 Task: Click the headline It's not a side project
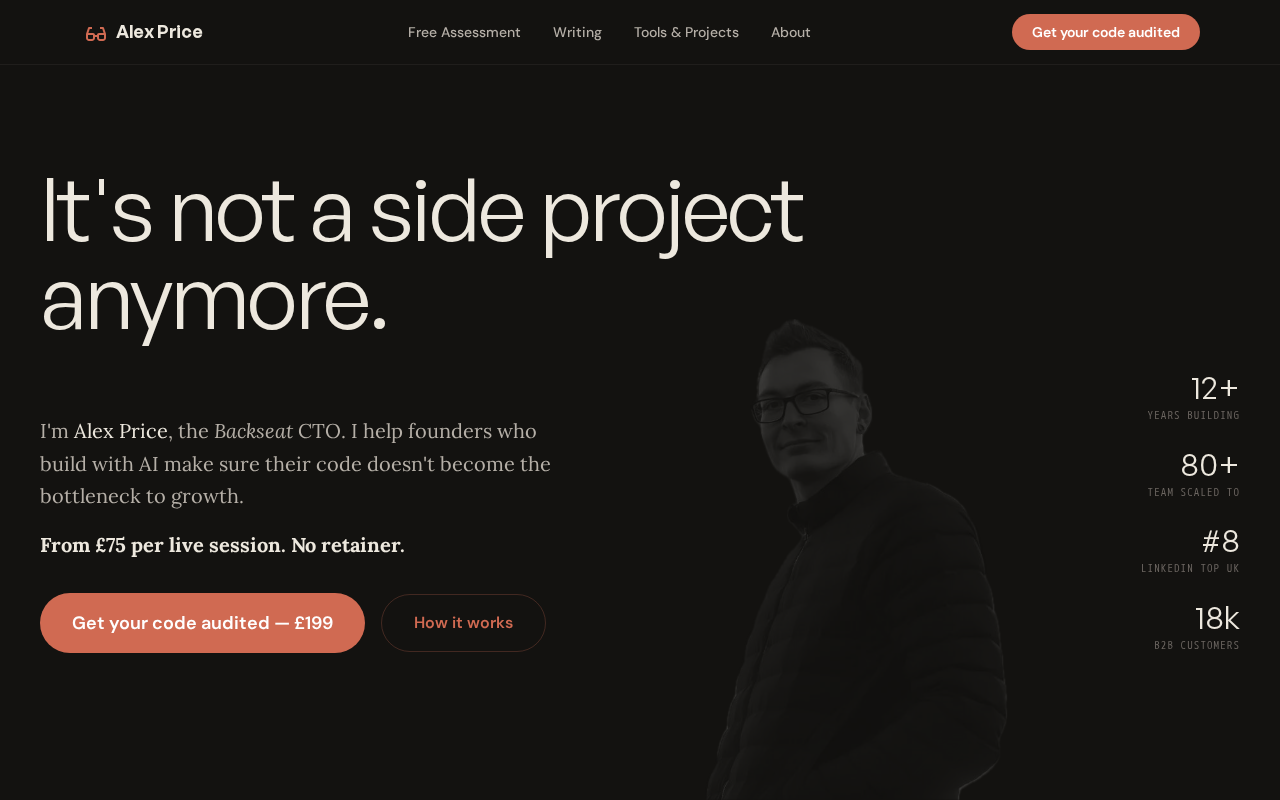click(x=422, y=211)
